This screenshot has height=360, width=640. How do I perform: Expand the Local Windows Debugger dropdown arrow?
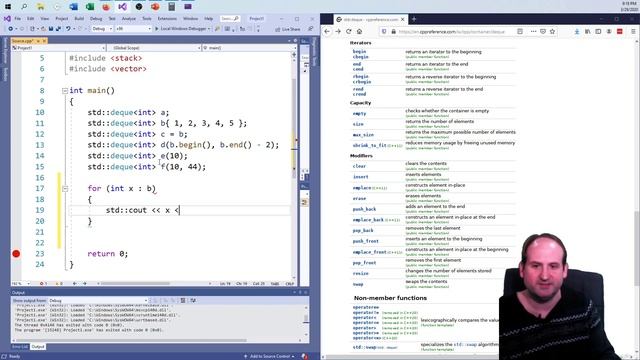[209, 29]
